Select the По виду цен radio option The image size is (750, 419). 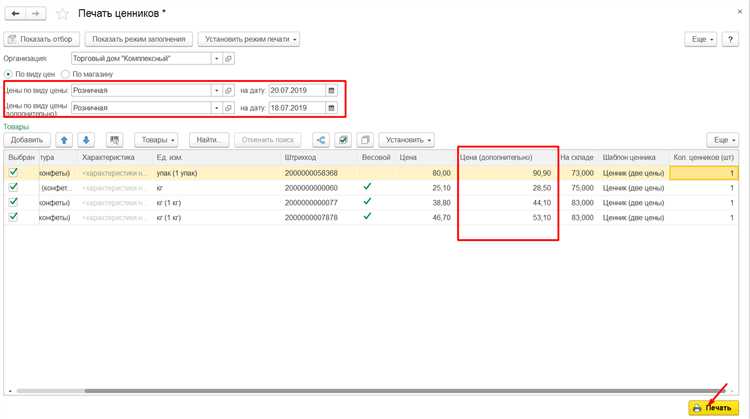(x=9, y=74)
